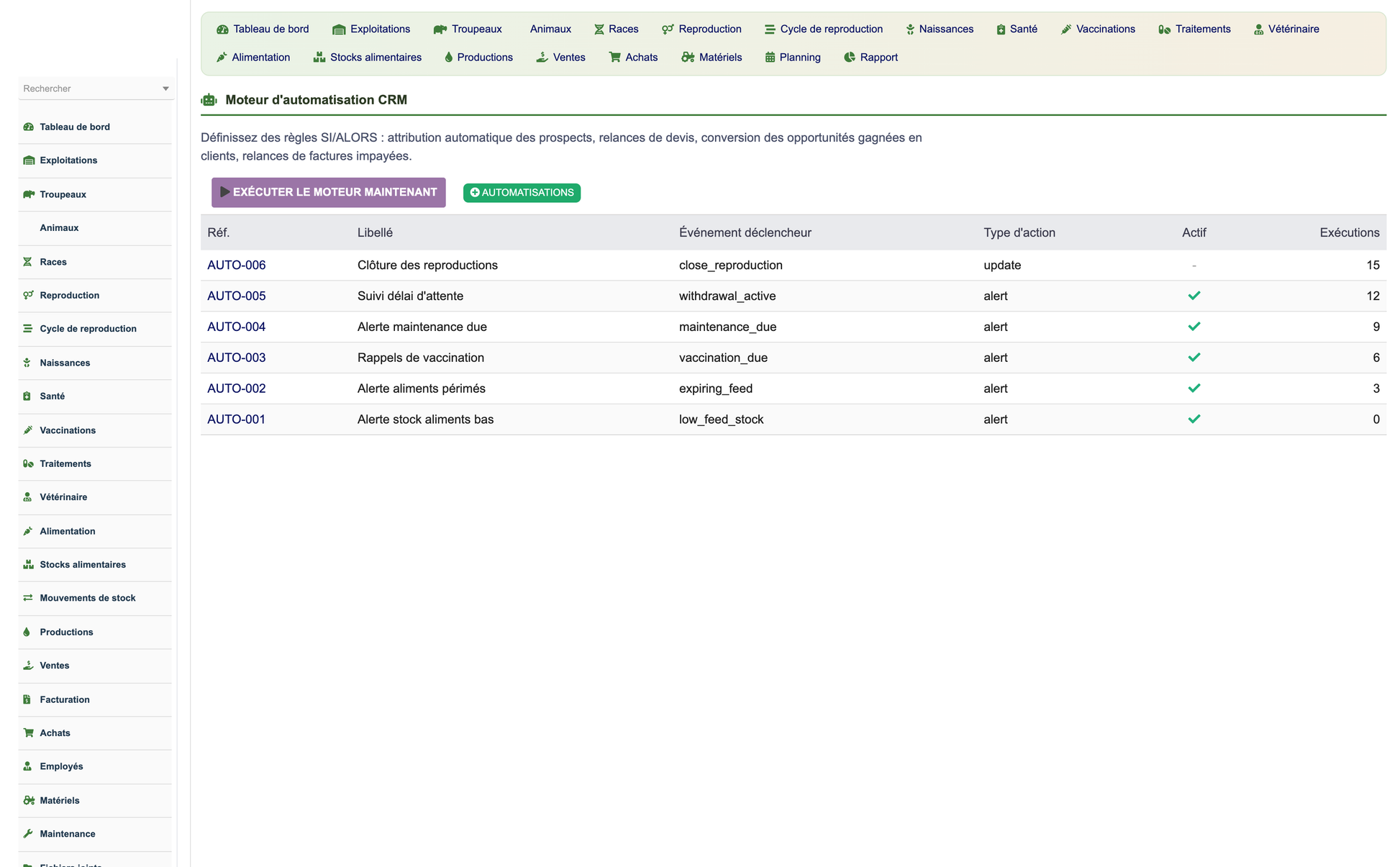
Task: Click the Santé medical icon in sidebar
Action: point(27,396)
